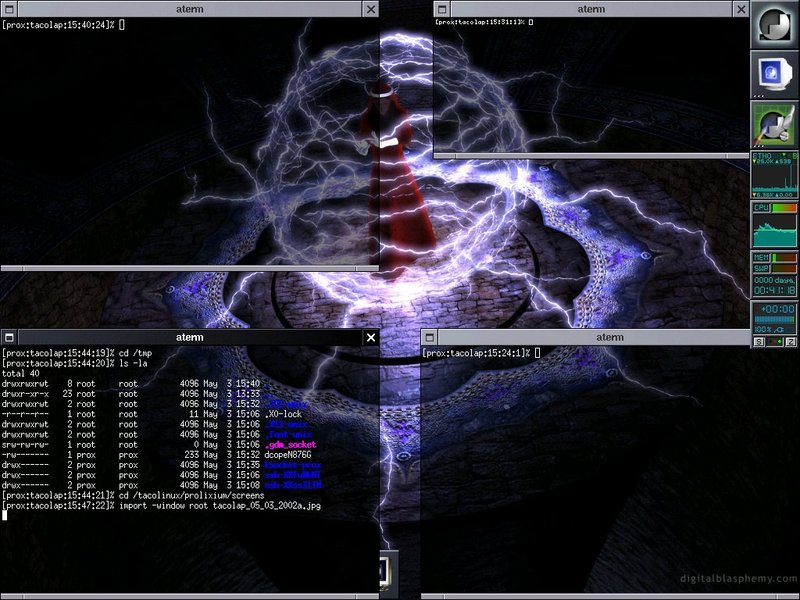Click the battery charge level bar

pyautogui.click(x=774, y=319)
